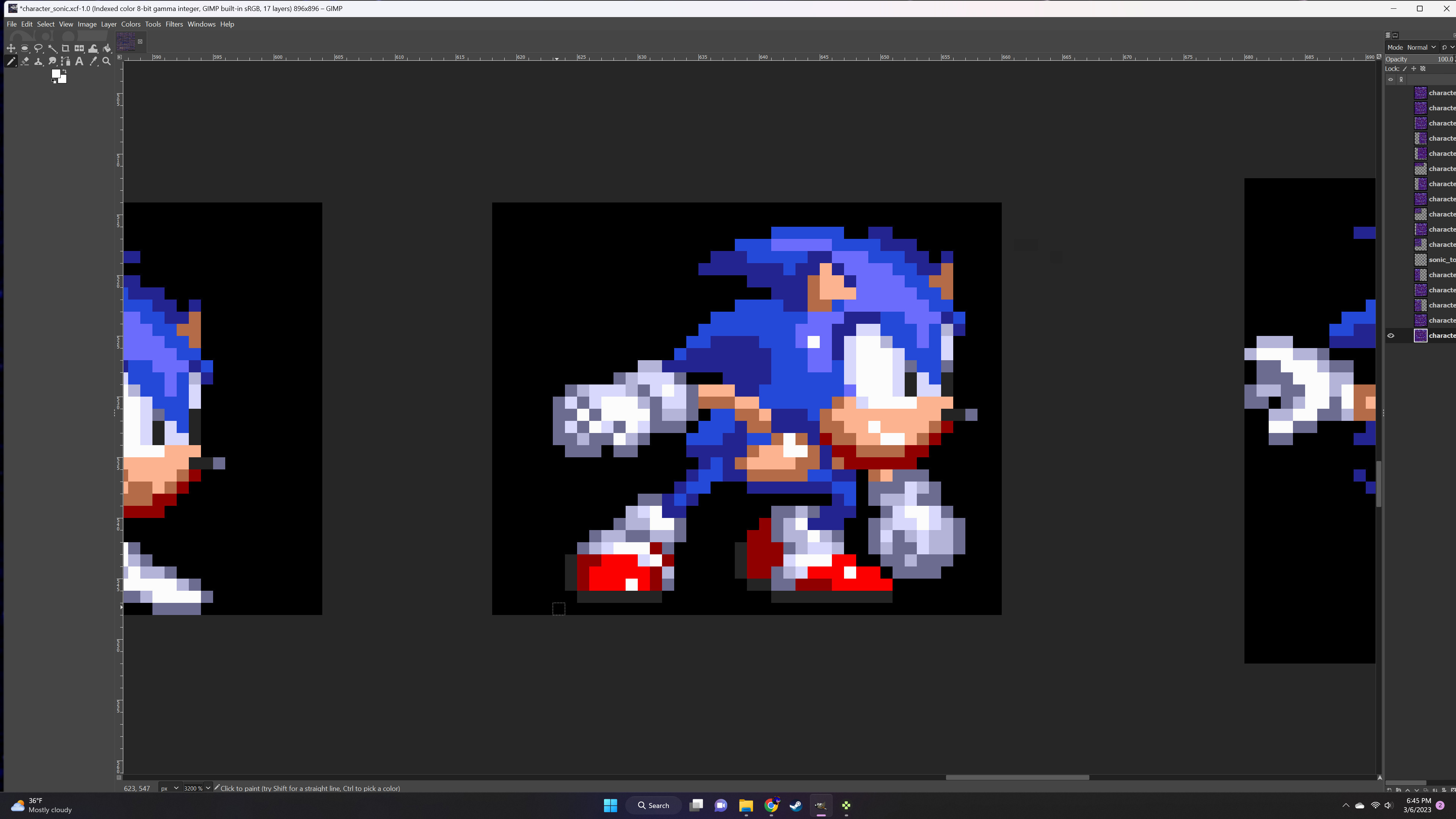Duplicate the selected layer
This screenshot has width=1456, height=819.
1426,790
